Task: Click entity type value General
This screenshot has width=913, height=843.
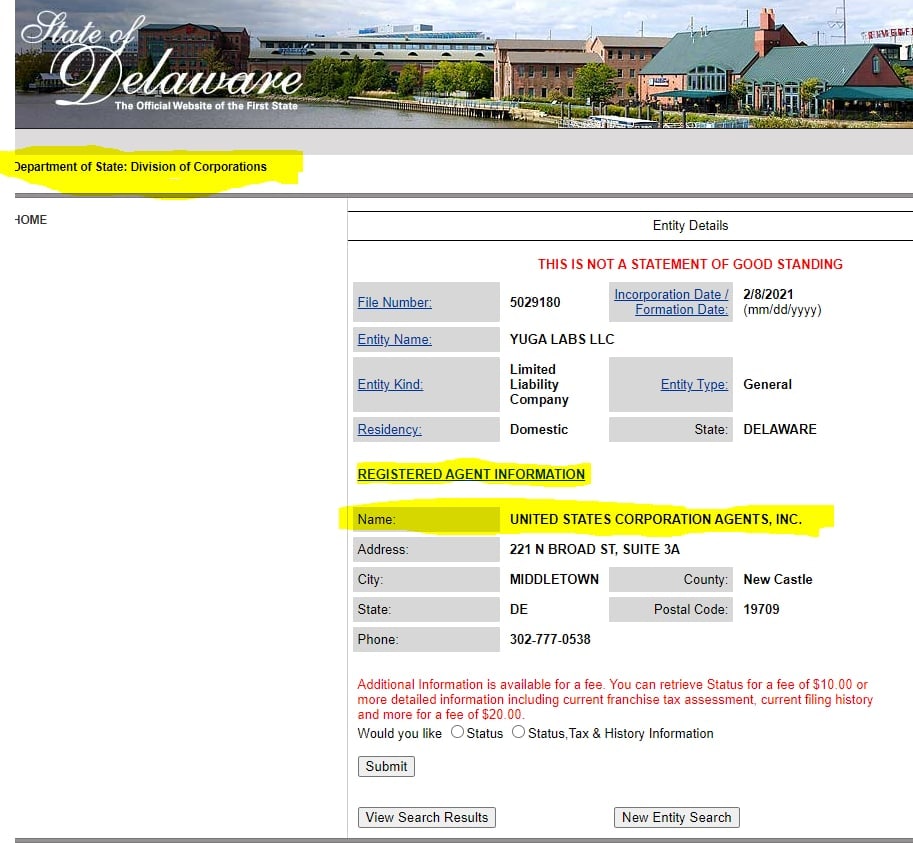Action: pos(767,384)
